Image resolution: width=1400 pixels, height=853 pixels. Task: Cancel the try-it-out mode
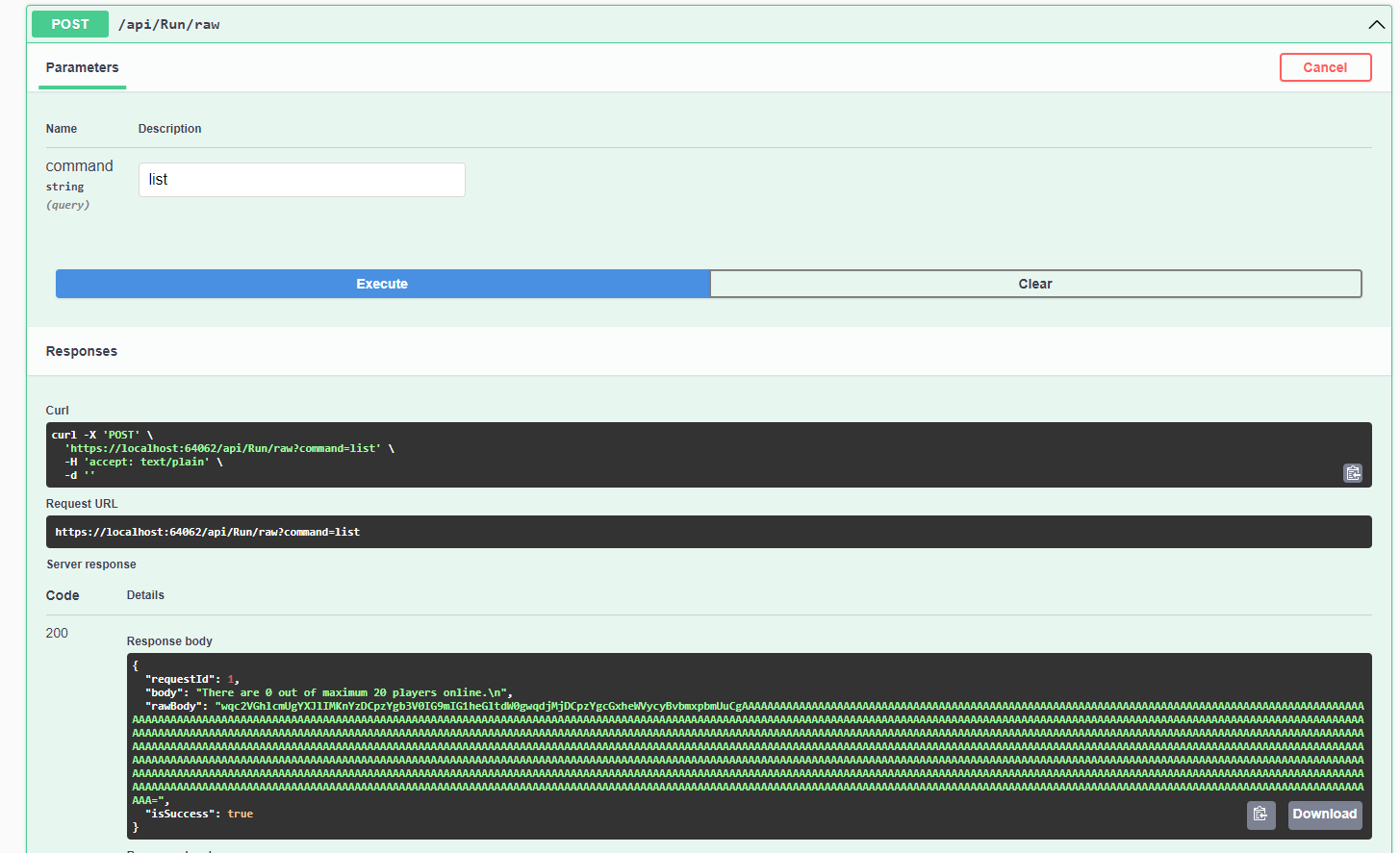(x=1325, y=67)
